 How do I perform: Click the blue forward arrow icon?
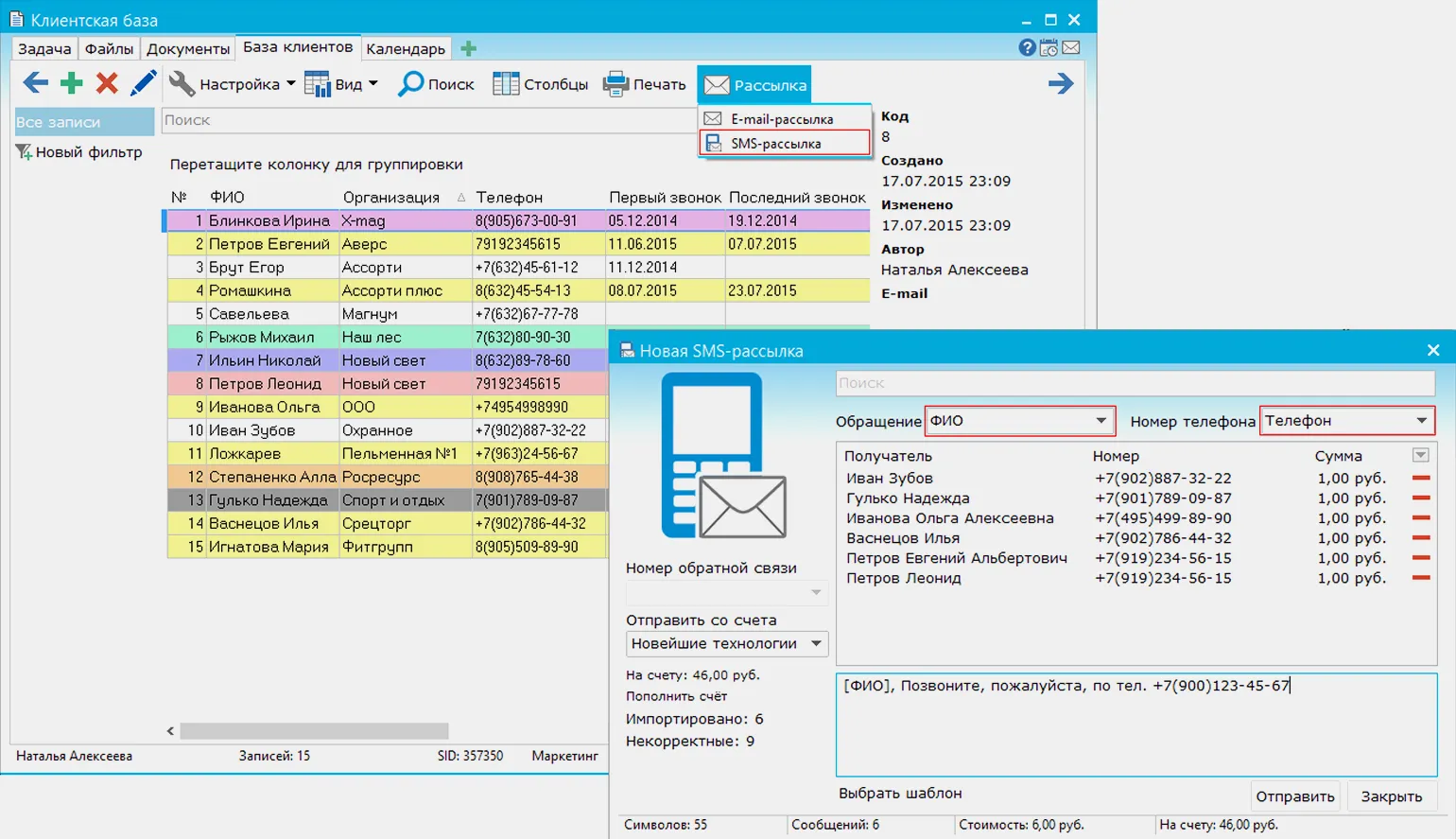coord(1061,83)
